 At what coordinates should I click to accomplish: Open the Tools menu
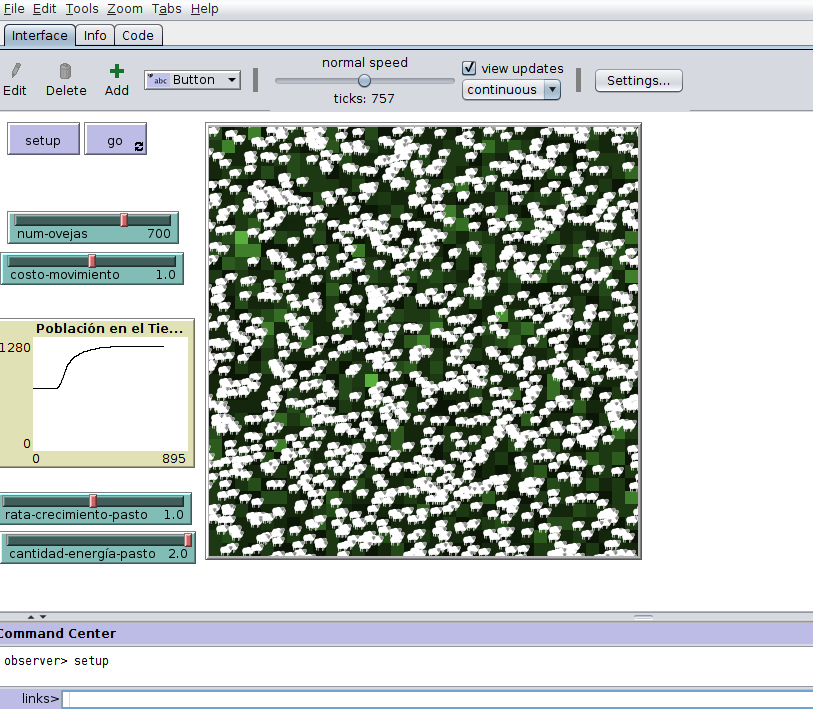(x=82, y=9)
